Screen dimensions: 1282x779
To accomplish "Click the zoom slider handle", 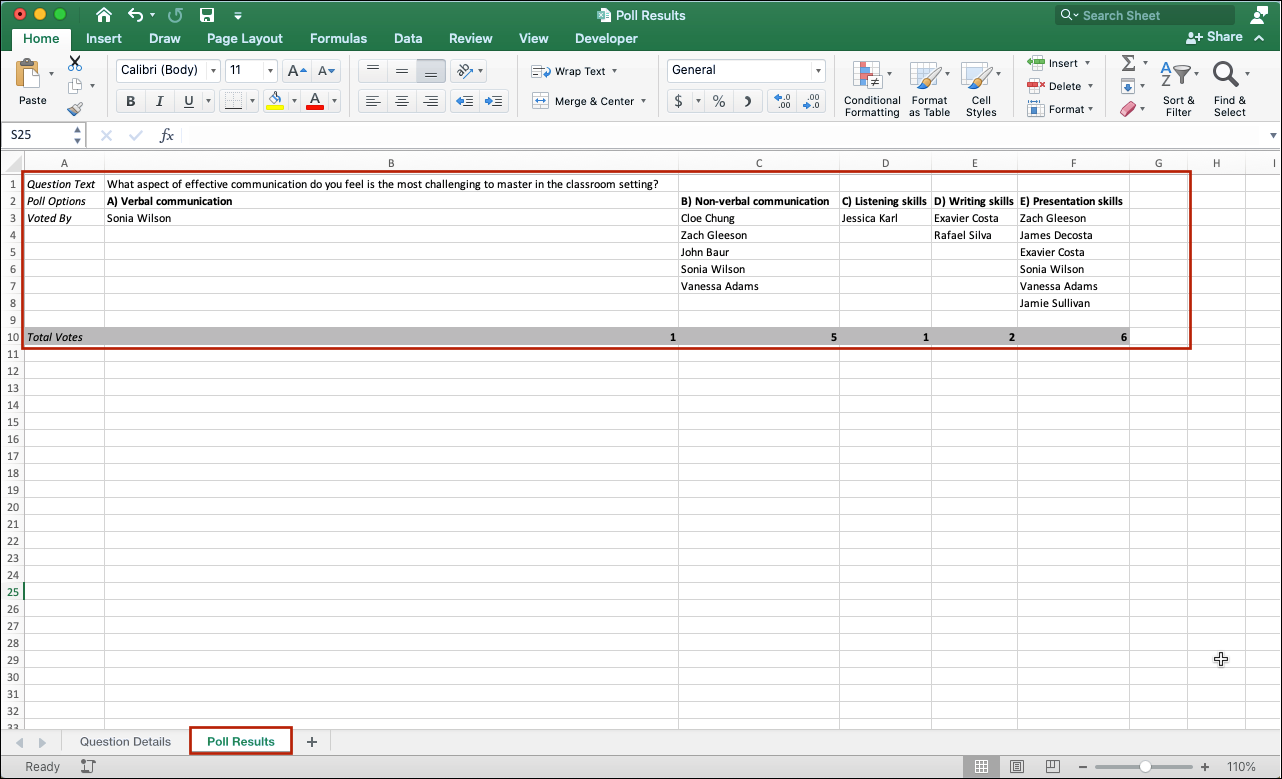I will click(x=1145, y=767).
